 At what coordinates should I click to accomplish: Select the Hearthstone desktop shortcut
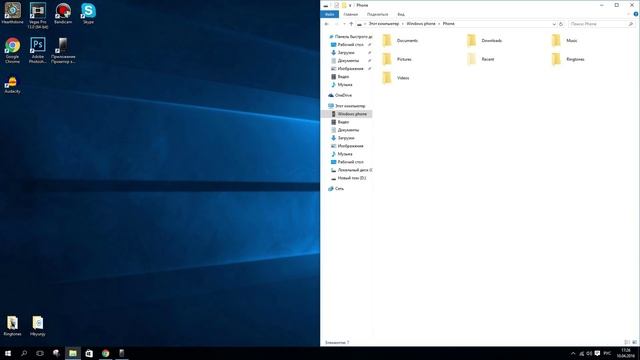coord(13,13)
